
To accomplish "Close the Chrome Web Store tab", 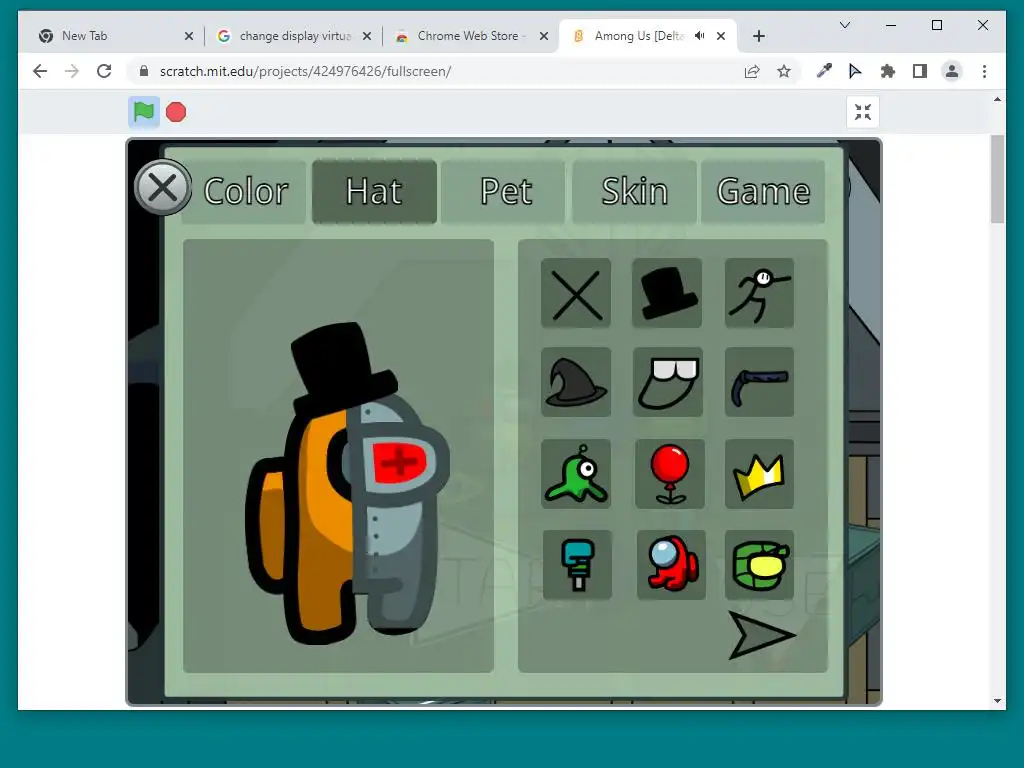I will pyautogui.click(x=543, y=36).
